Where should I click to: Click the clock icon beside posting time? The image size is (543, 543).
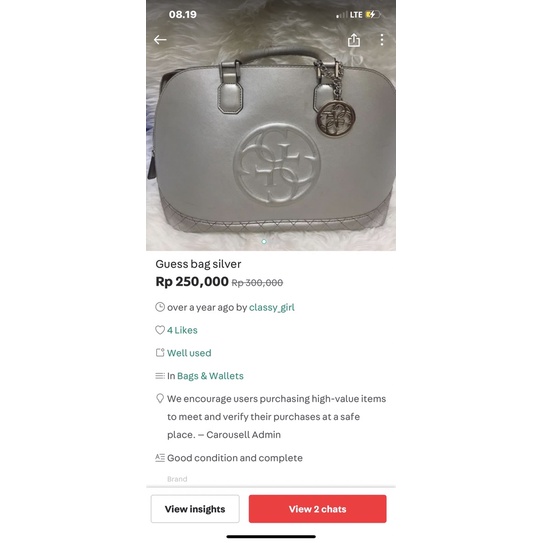tap(160, 307)
